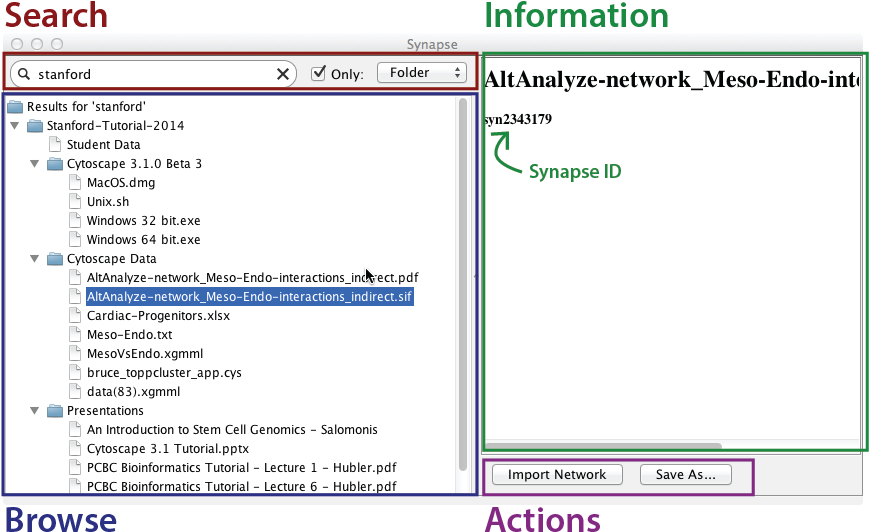Click the Cytoscape 3.1 Tutorial.pptx file icon

click(75, 448)
